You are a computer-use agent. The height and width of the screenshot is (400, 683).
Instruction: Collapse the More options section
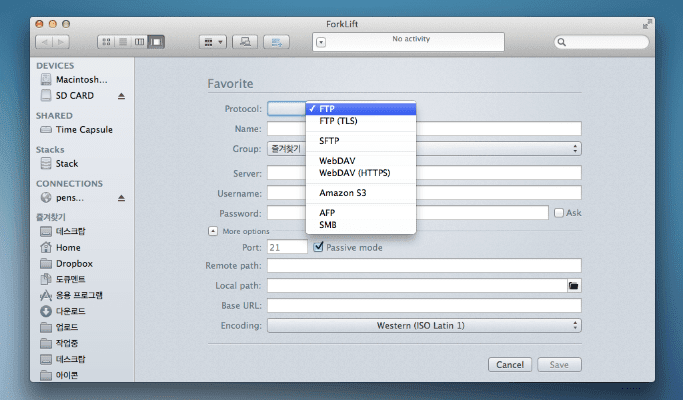213,231
